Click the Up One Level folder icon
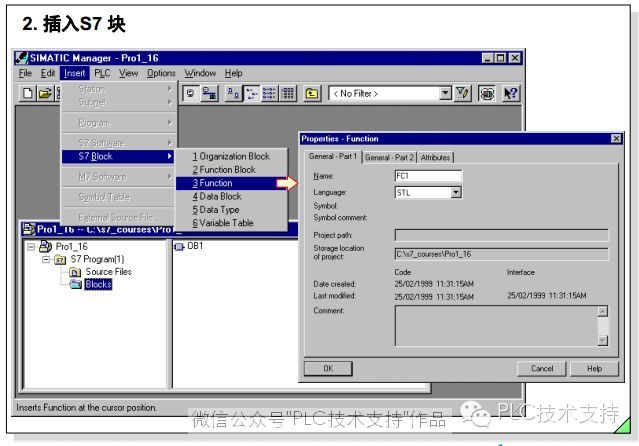The width and height of the screenshot is (639, 446). (312, 93)
